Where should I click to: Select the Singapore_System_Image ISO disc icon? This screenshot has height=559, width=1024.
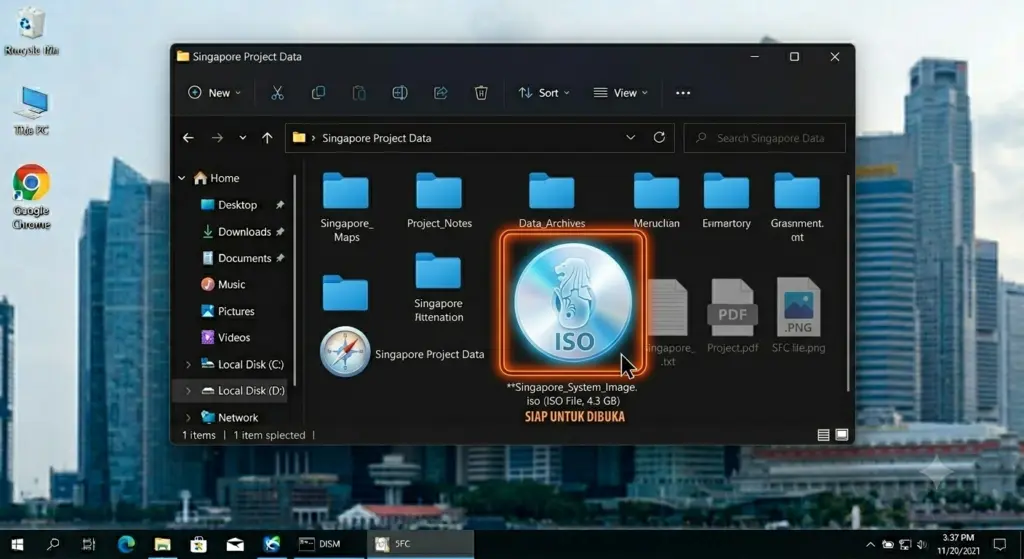coord(573,303)
